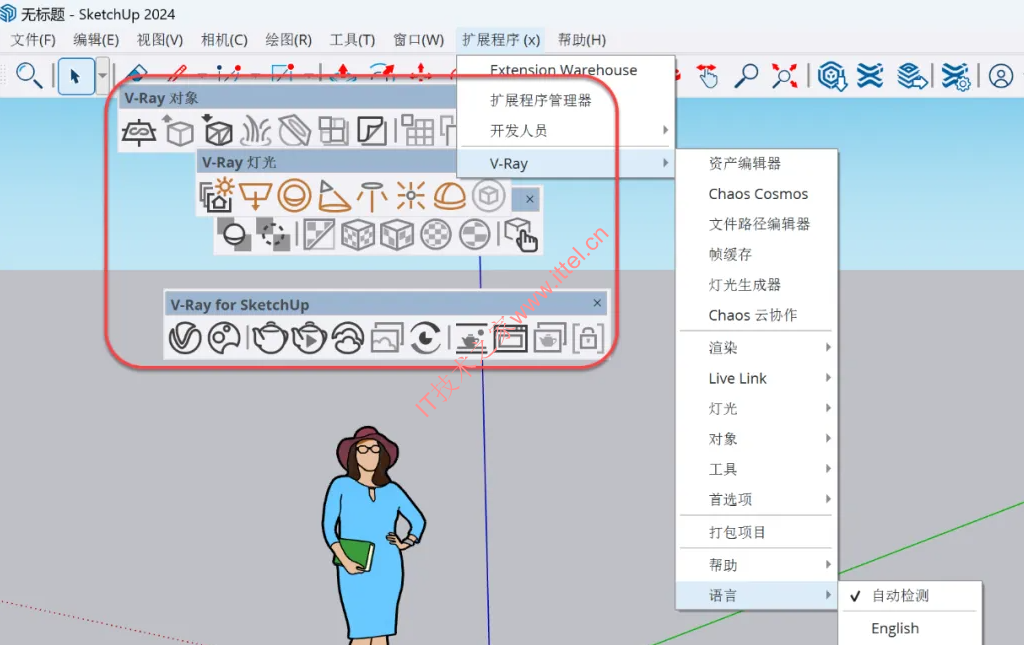This screenshot has height=645, width=1024.
Task: Expand the 语言 submenu
Action: pos(757,595)
